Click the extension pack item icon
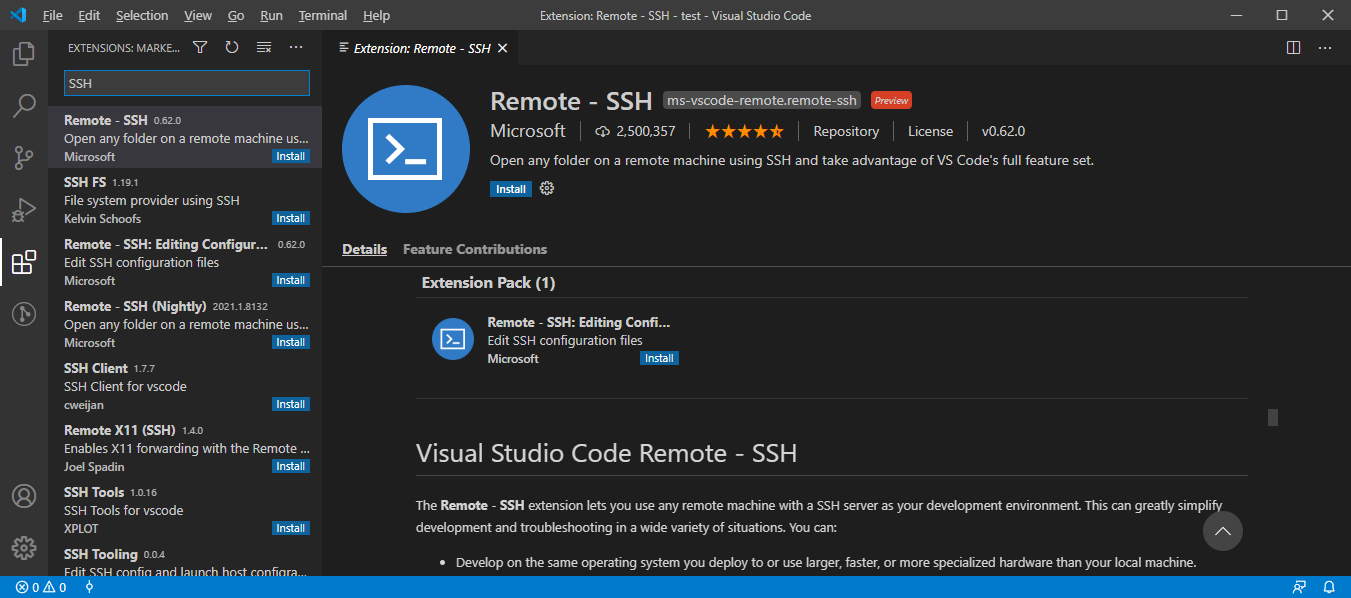Screen dimensions: 1351x598 [453, 339]
